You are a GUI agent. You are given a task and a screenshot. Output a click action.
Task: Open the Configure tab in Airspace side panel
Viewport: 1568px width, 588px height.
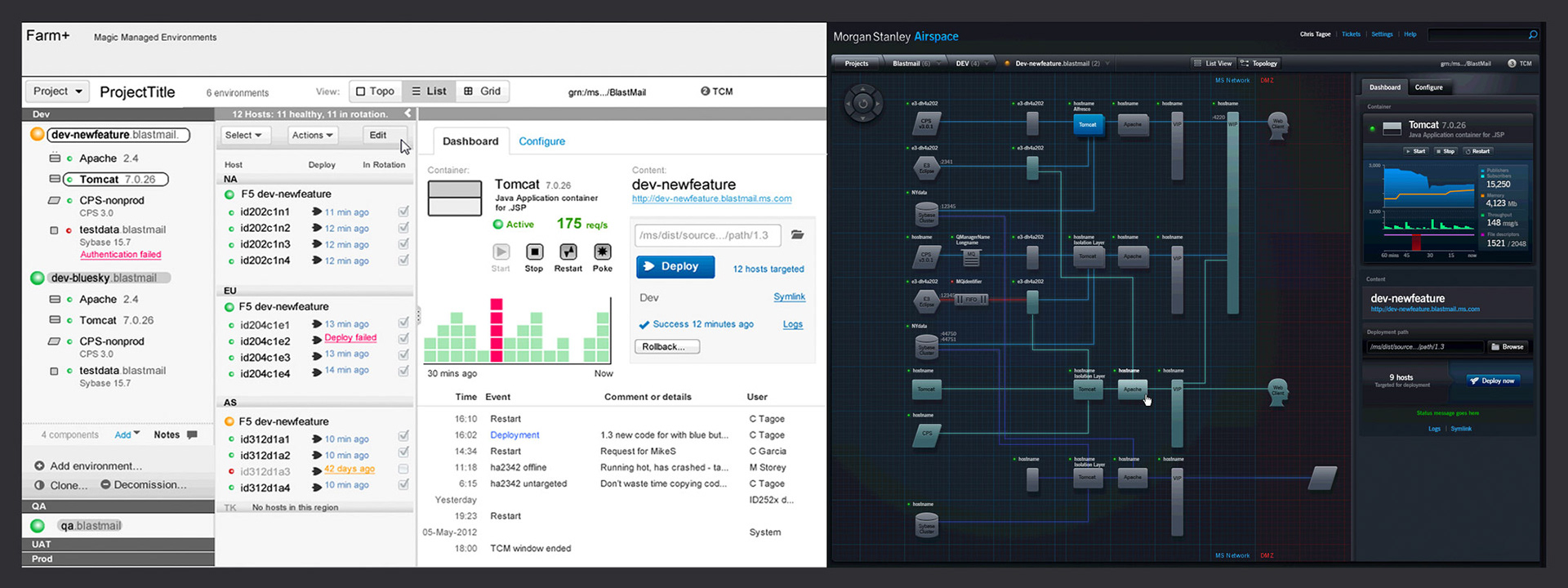pos(1428,87)
